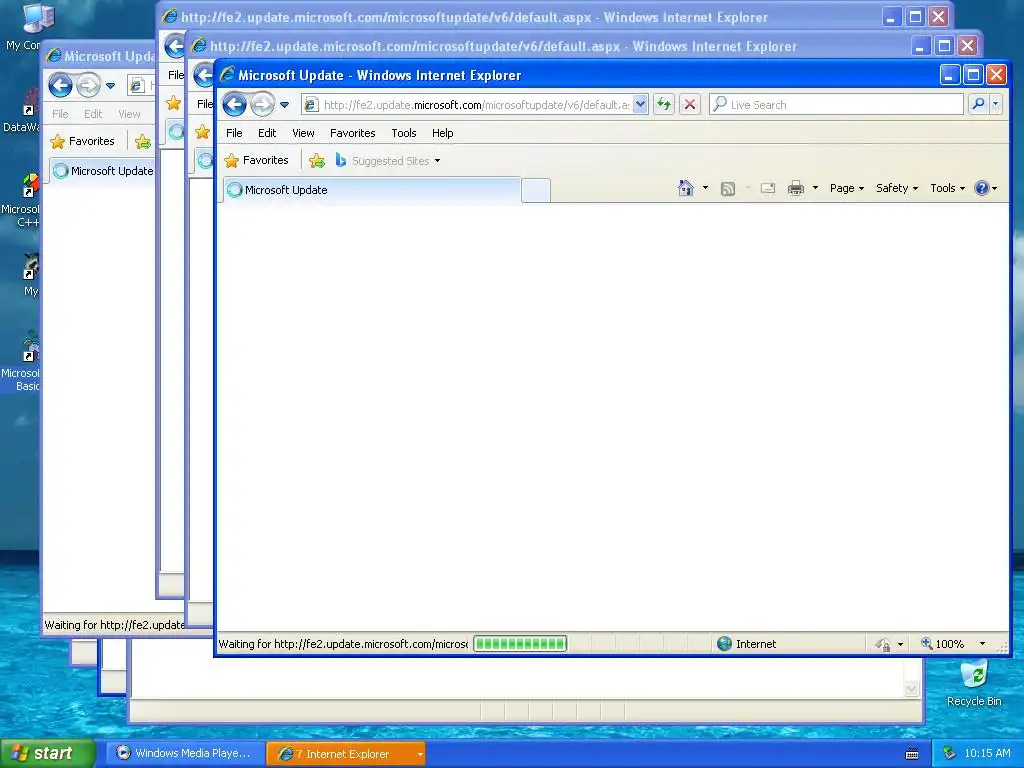Click forward button in leftmost Microsoft Update window
Image resolution: width=1024 pixels, height=768 pixels.
point(88,85)
